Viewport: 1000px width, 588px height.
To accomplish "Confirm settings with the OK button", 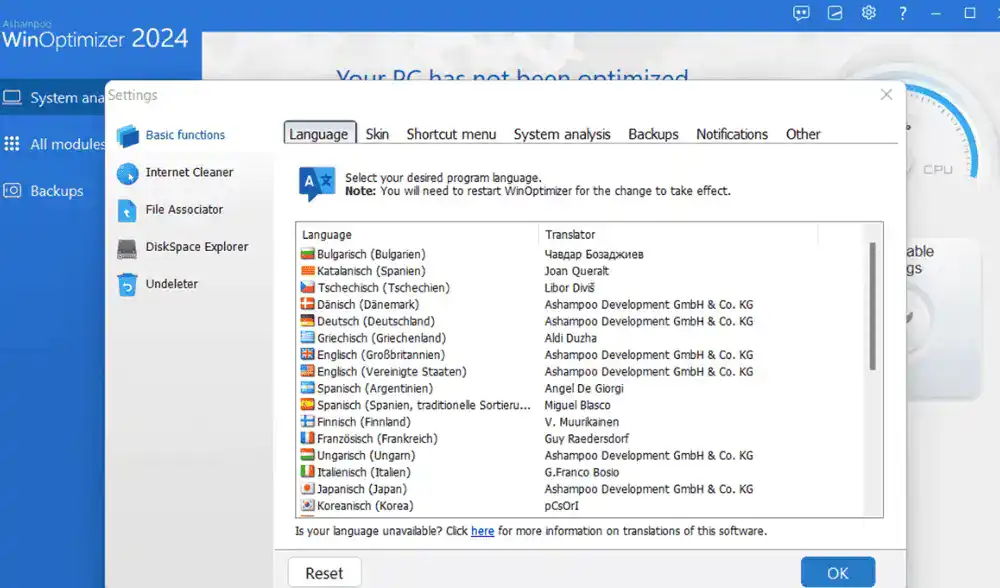I will (x=837, y=573).
